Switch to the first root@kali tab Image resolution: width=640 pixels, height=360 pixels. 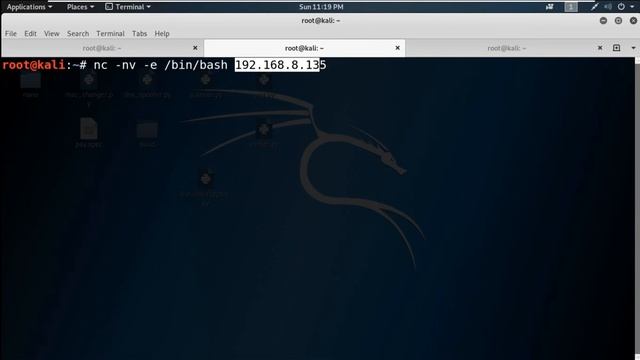click(102, 48)
